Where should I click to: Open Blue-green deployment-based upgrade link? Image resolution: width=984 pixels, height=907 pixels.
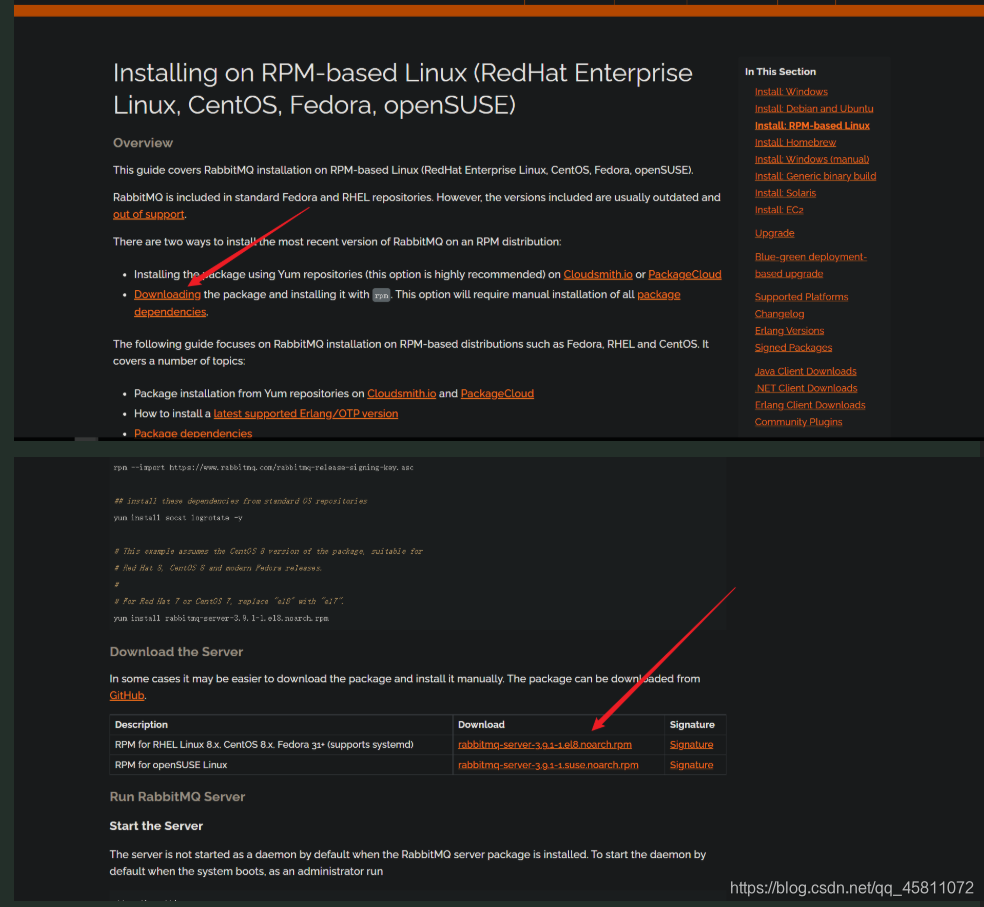(810, 266)
